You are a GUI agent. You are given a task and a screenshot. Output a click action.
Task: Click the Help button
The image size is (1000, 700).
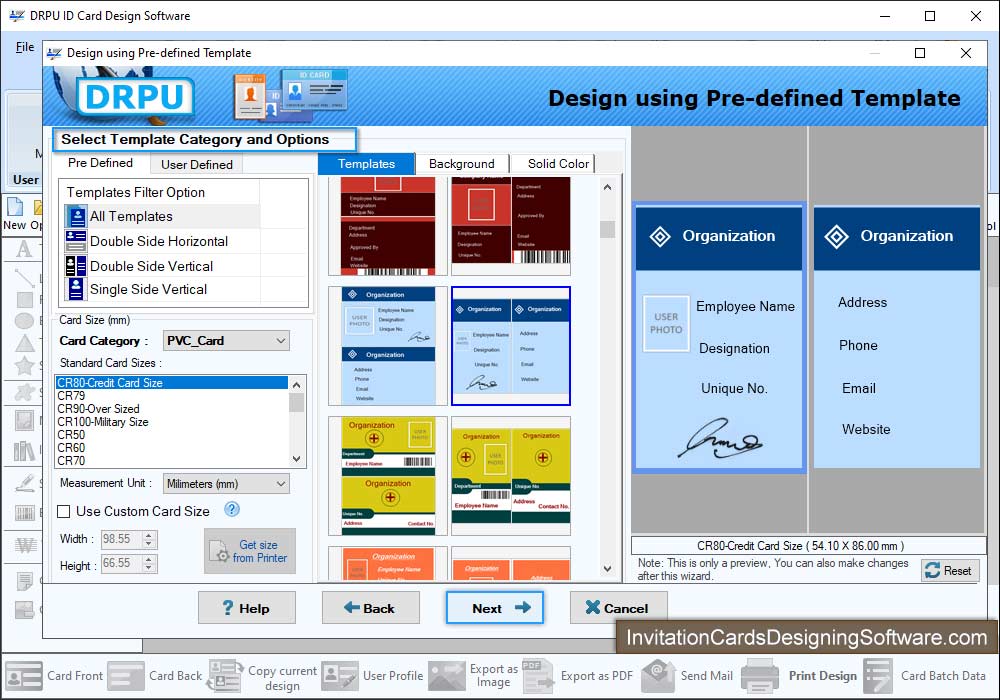(x=247, y=608)
